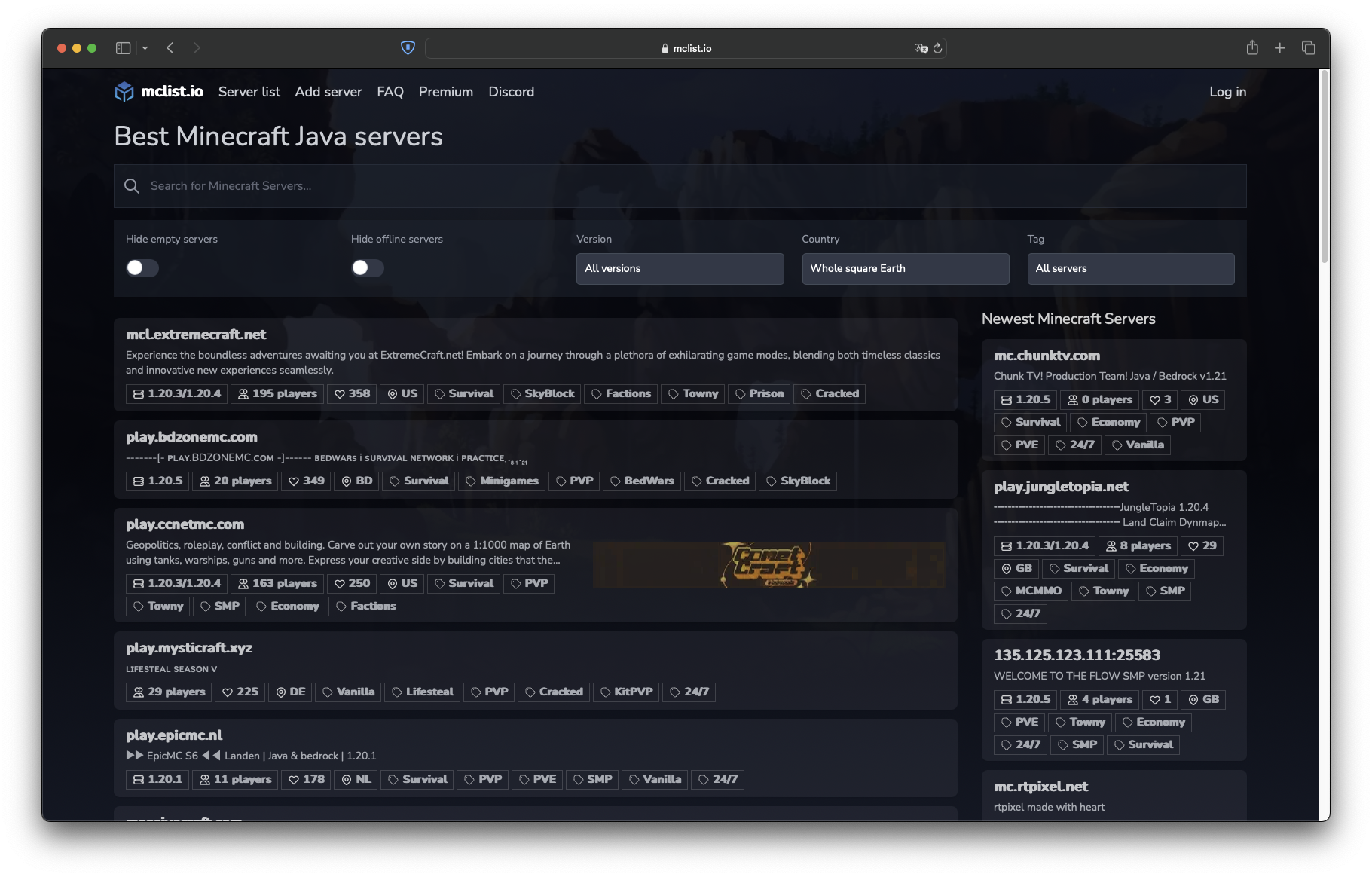Image resolution: width=1372 pixels, height=877 pixels.
Task: Toggle the Safari sidebar button
Action: (123, 48)
